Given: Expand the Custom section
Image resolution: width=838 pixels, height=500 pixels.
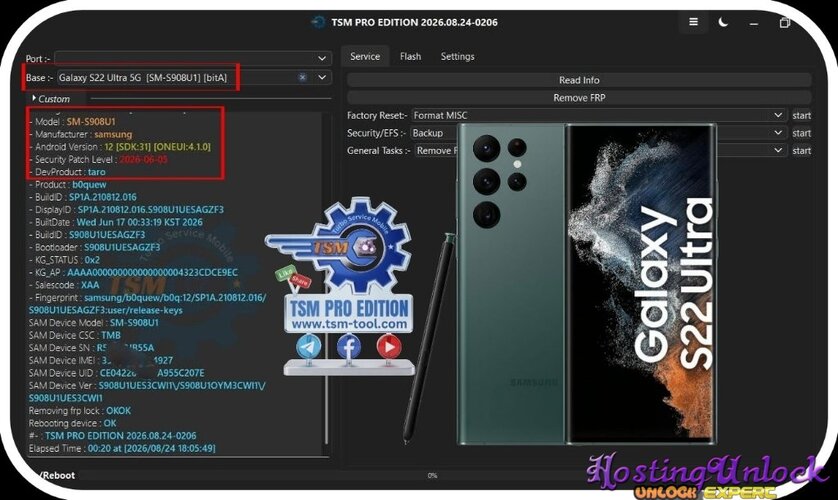Looking at the screenshot, I should click(x=51, y=99).
